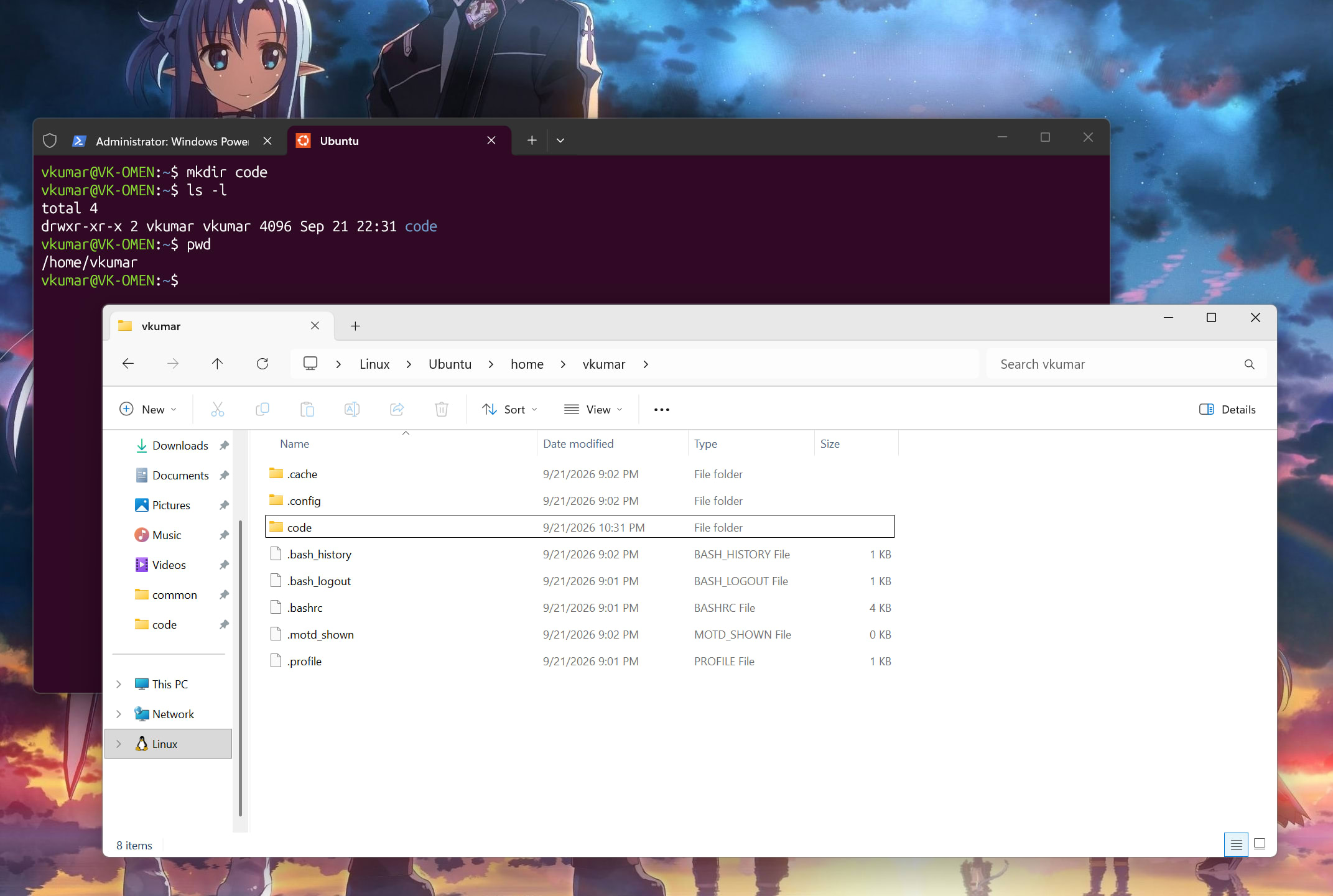Click the Copy icon in Explorer toolbar
The width and height of the screenshot is (1333, 896).
tap(262, 409)
